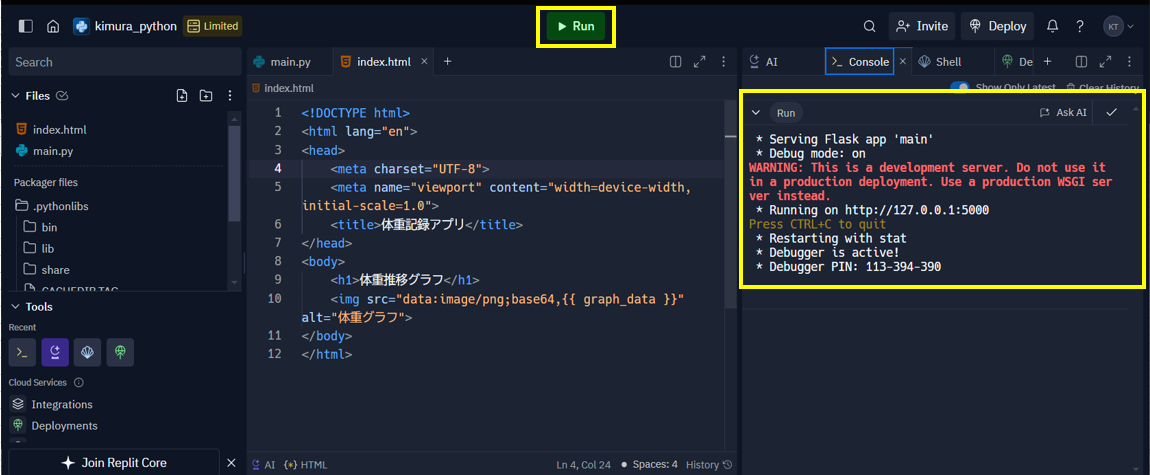
Task: Toggle the Show Only Latest switch
Action: coord(960,86)
